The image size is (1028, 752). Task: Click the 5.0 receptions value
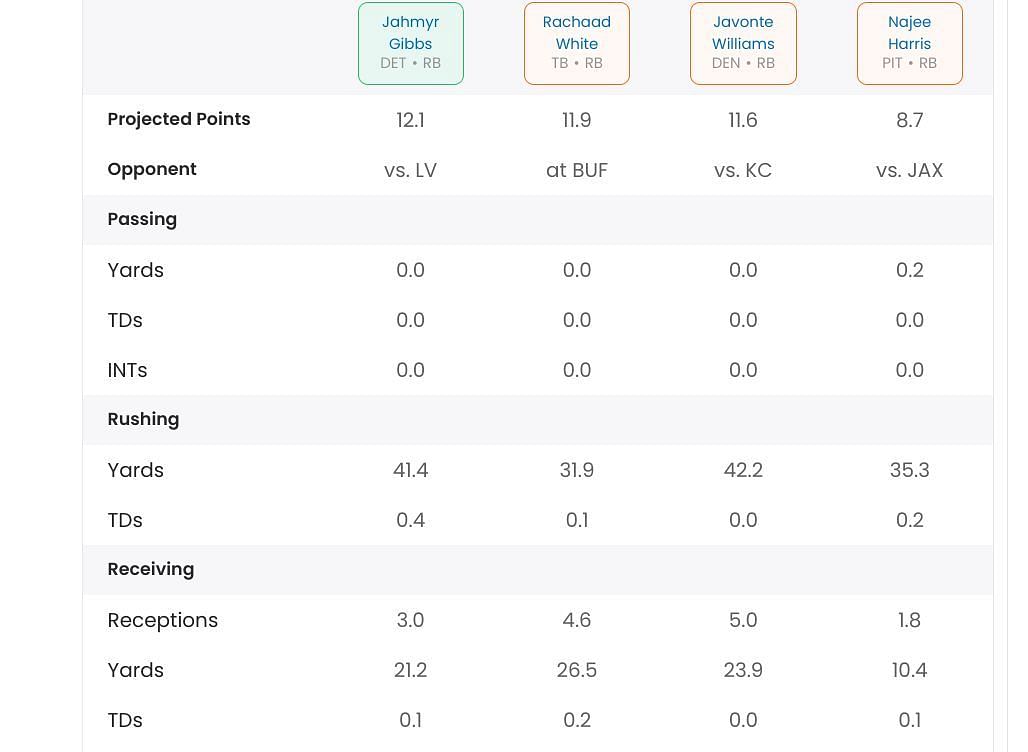[x=743, y=620]
